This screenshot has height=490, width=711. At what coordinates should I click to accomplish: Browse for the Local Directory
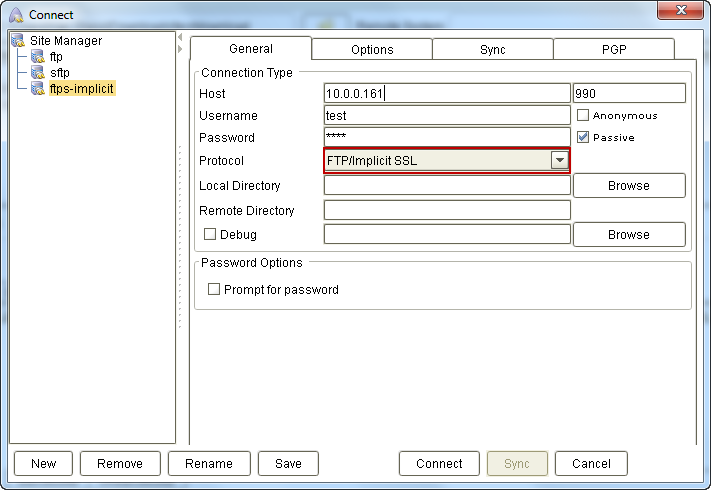point(629,185)
